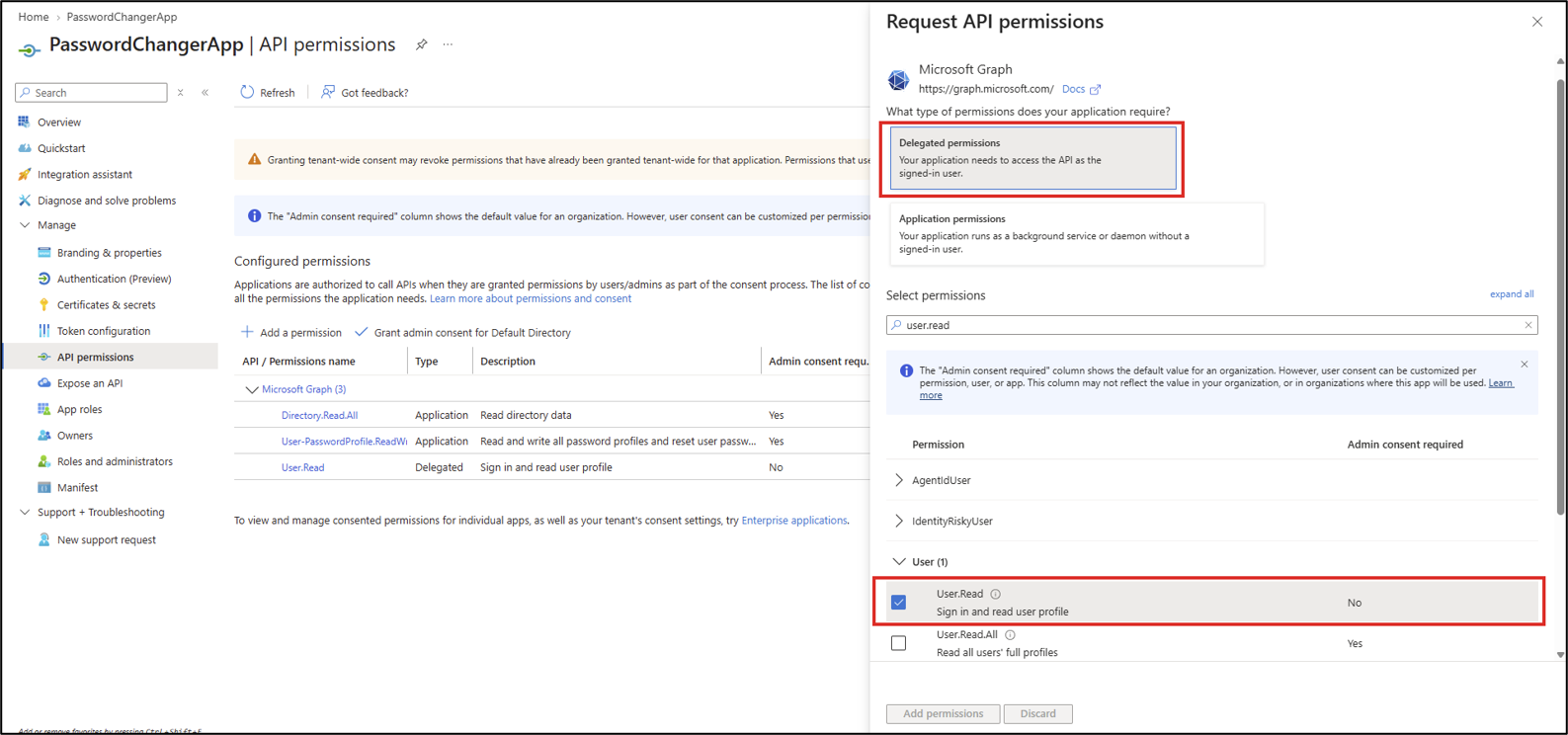Viewport: 1568px width, 735px height.
Task: Select the Application permissions card
Action: (1077, 234)
